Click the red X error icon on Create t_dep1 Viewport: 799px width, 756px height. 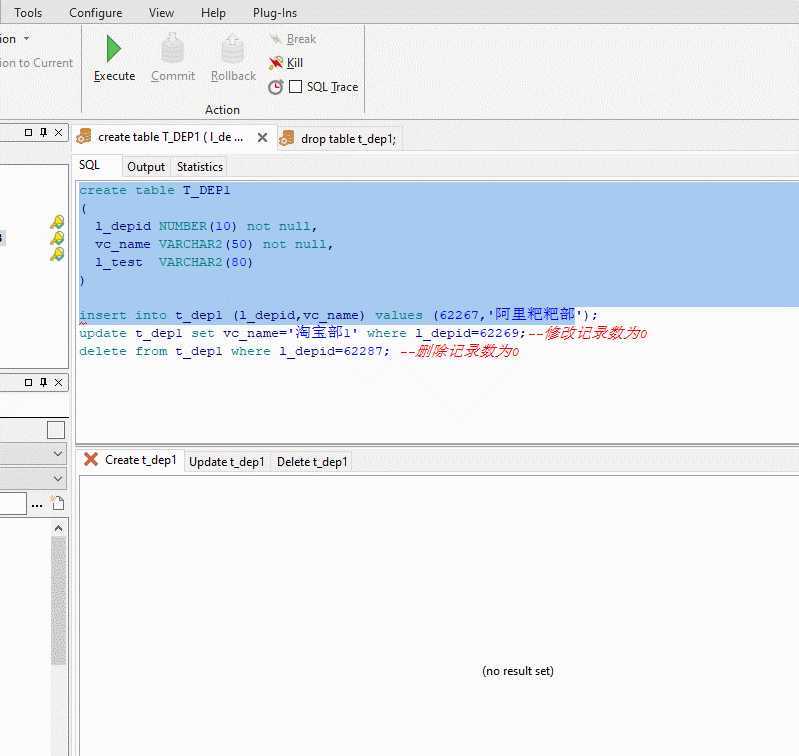pyautogui.click(x=91, y=459)
